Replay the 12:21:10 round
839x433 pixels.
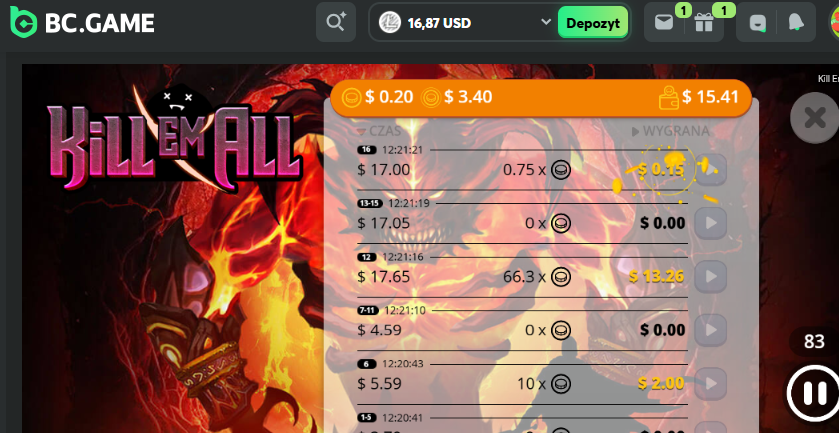click(x=711, y=330)
